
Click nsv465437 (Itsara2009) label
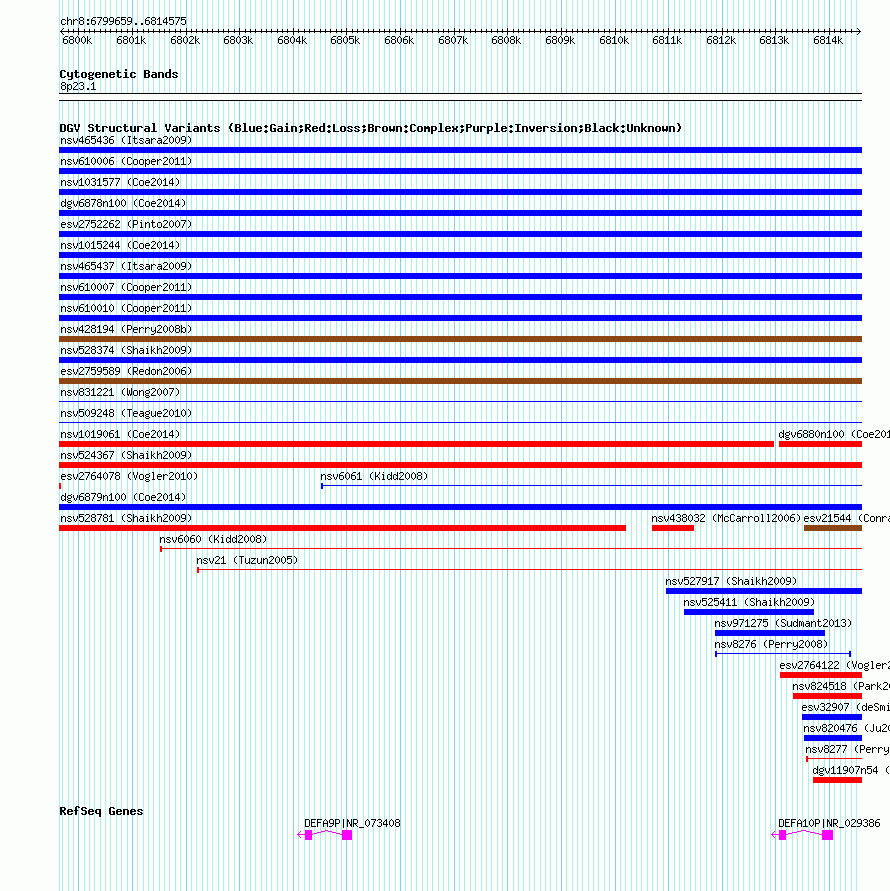[126, 267]
